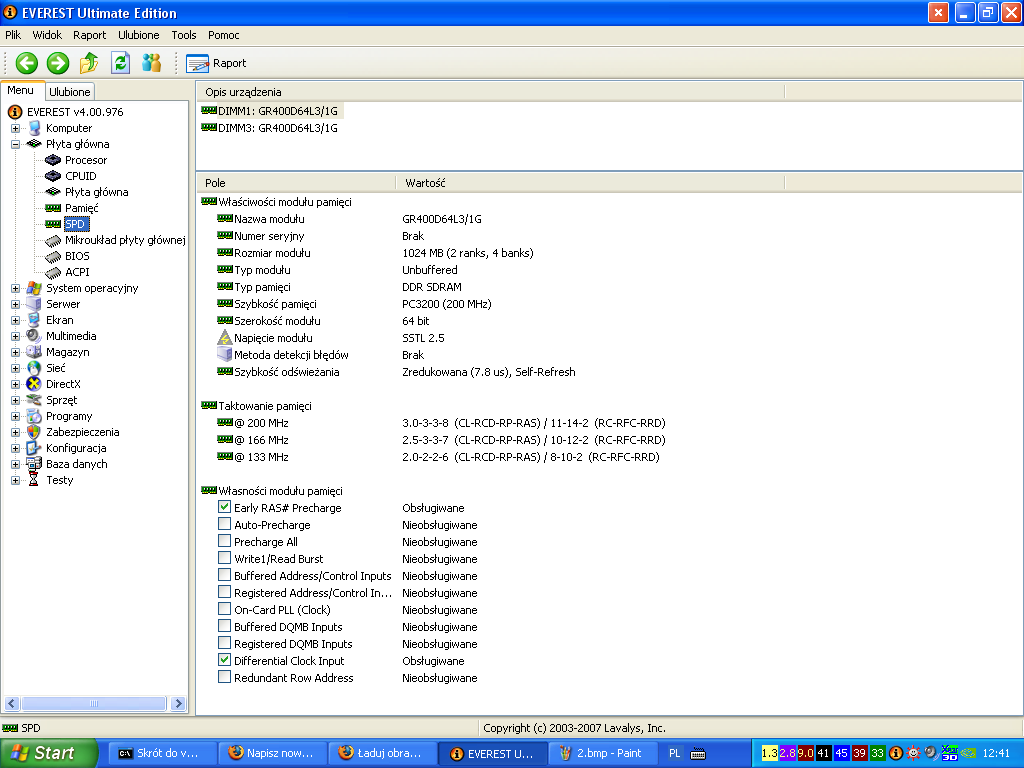This screenshot has height=768, width=1024.
Task: Click the sidebar scrollbar left arrow
Action: (12, 703)
